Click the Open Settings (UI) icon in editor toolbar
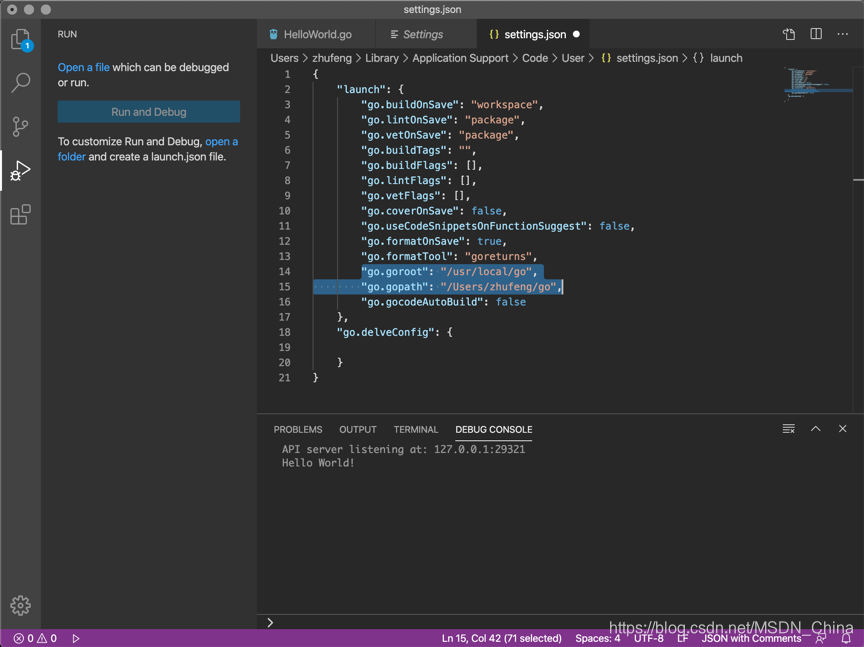 [789, 34]
